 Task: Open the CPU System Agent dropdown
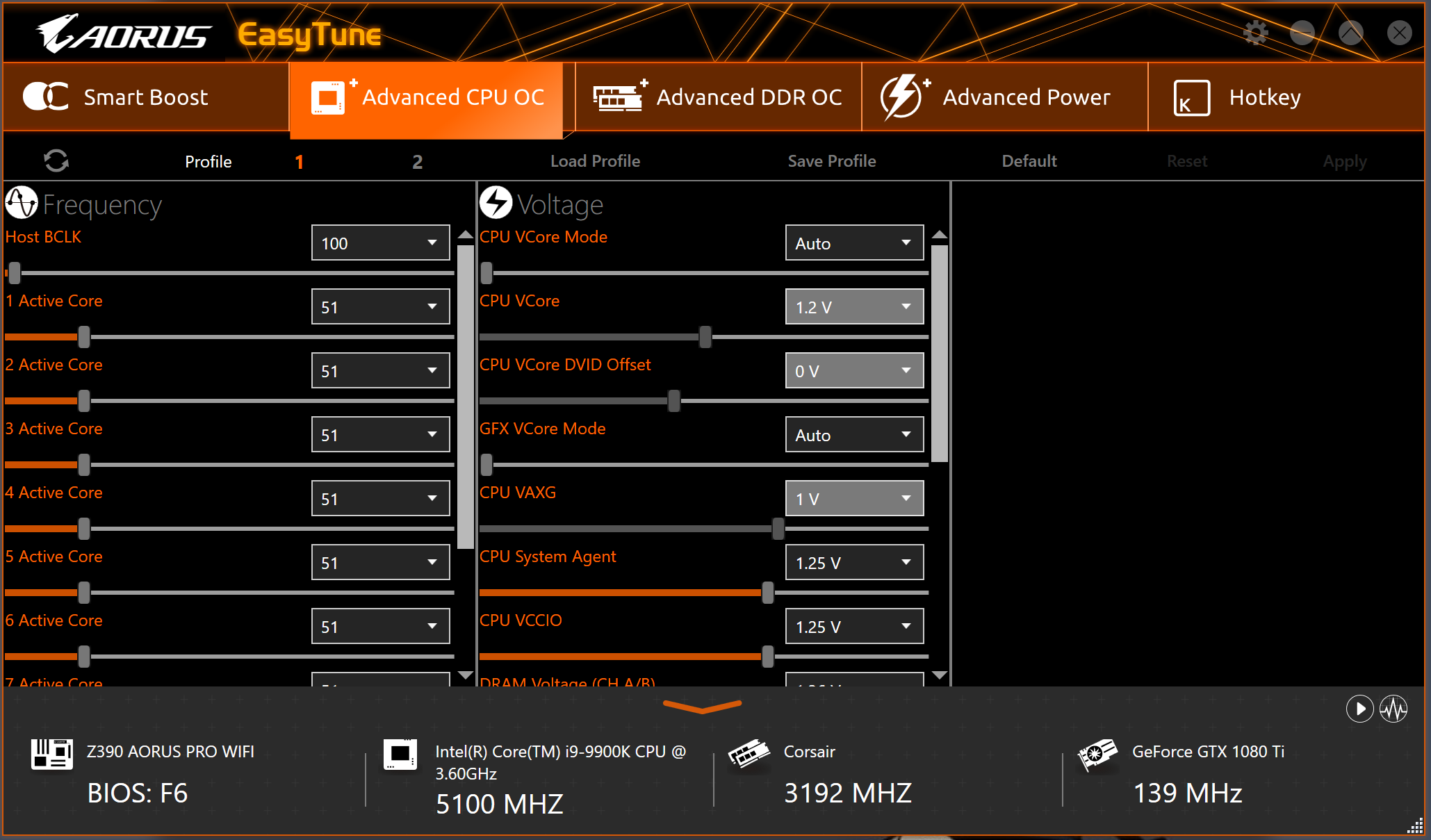[855, 562]
